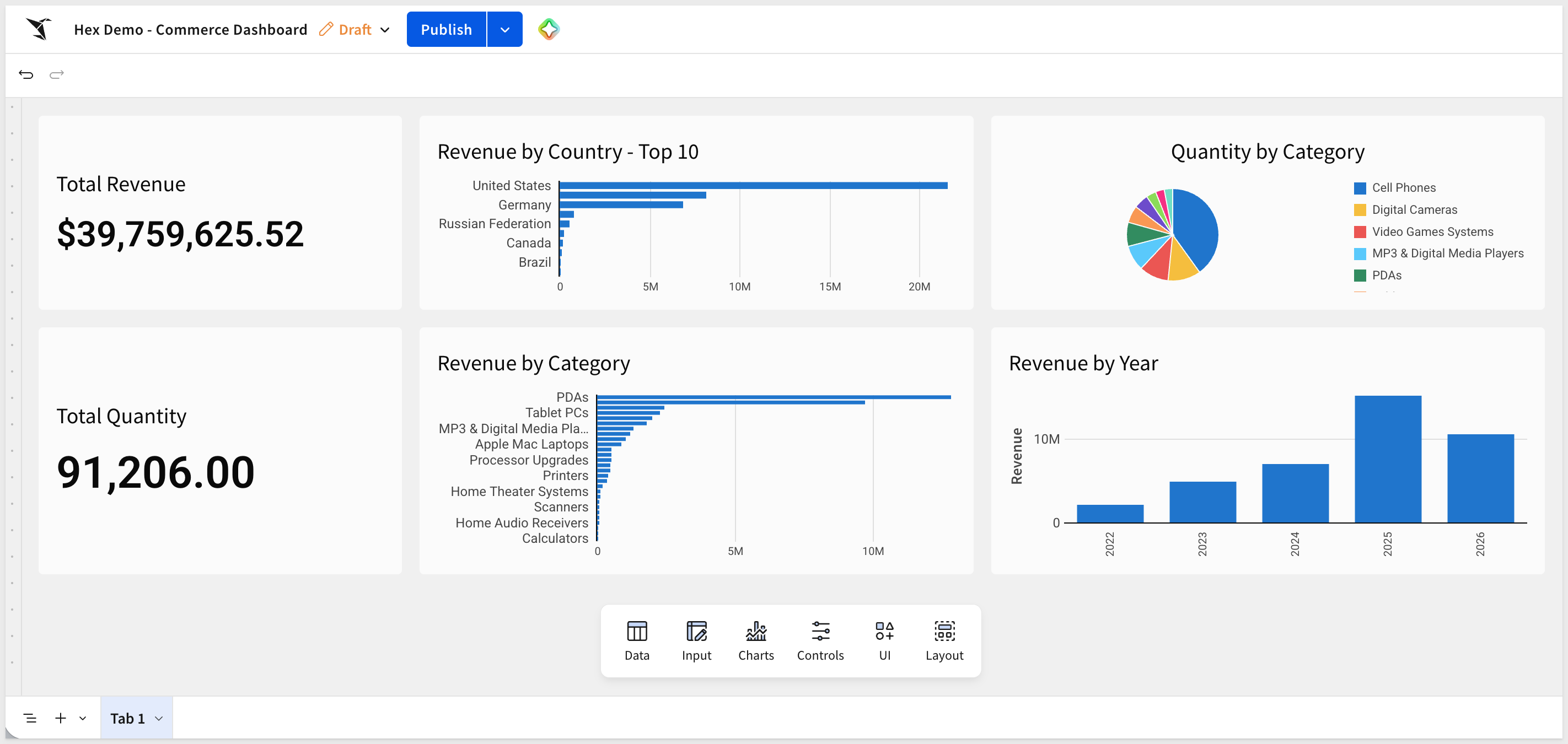Open the Charts element menu
Viewport: 1568px width, 744px height.
pyautogui.click(x=755, y=640)
